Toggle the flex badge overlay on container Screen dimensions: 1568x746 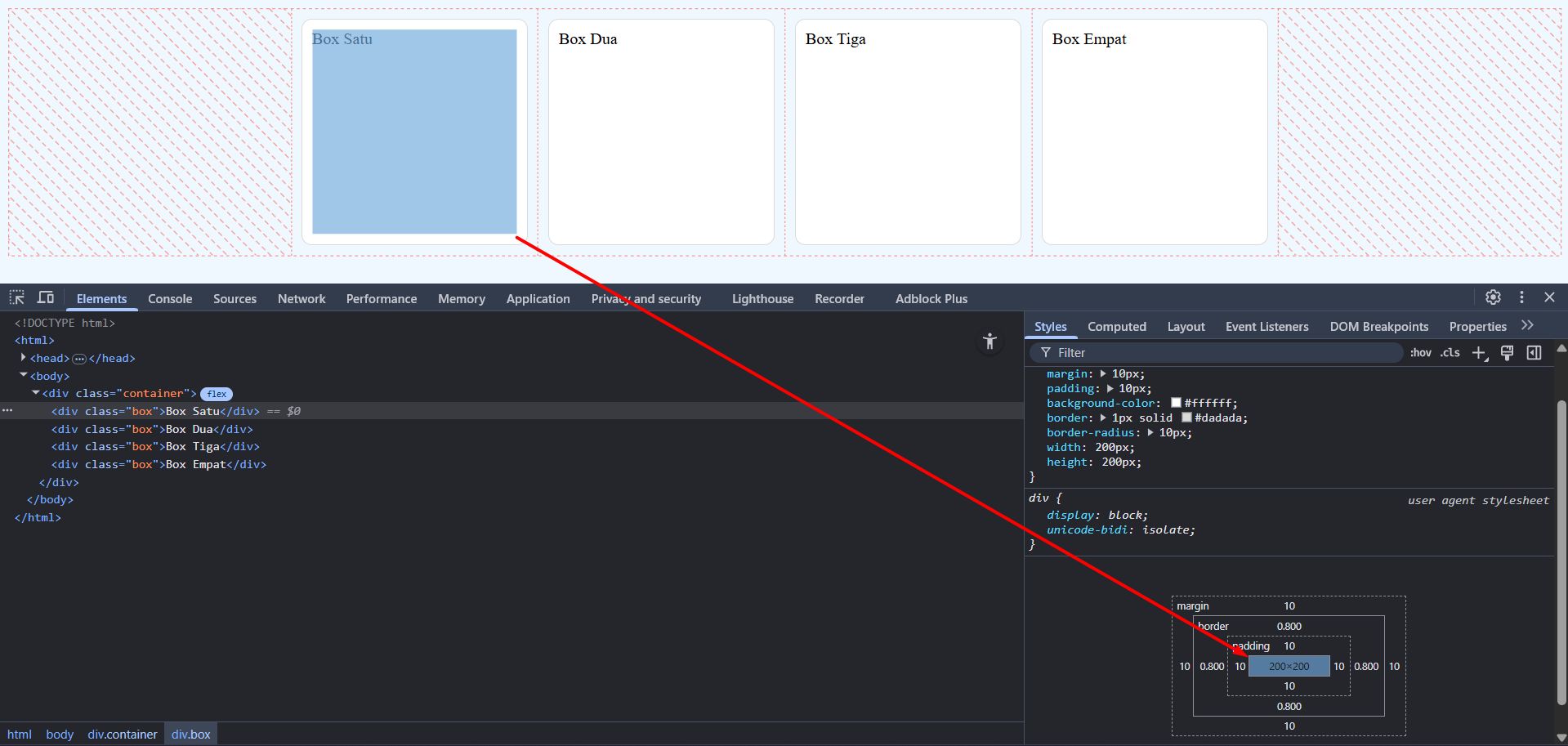click(x=217, y=394)
